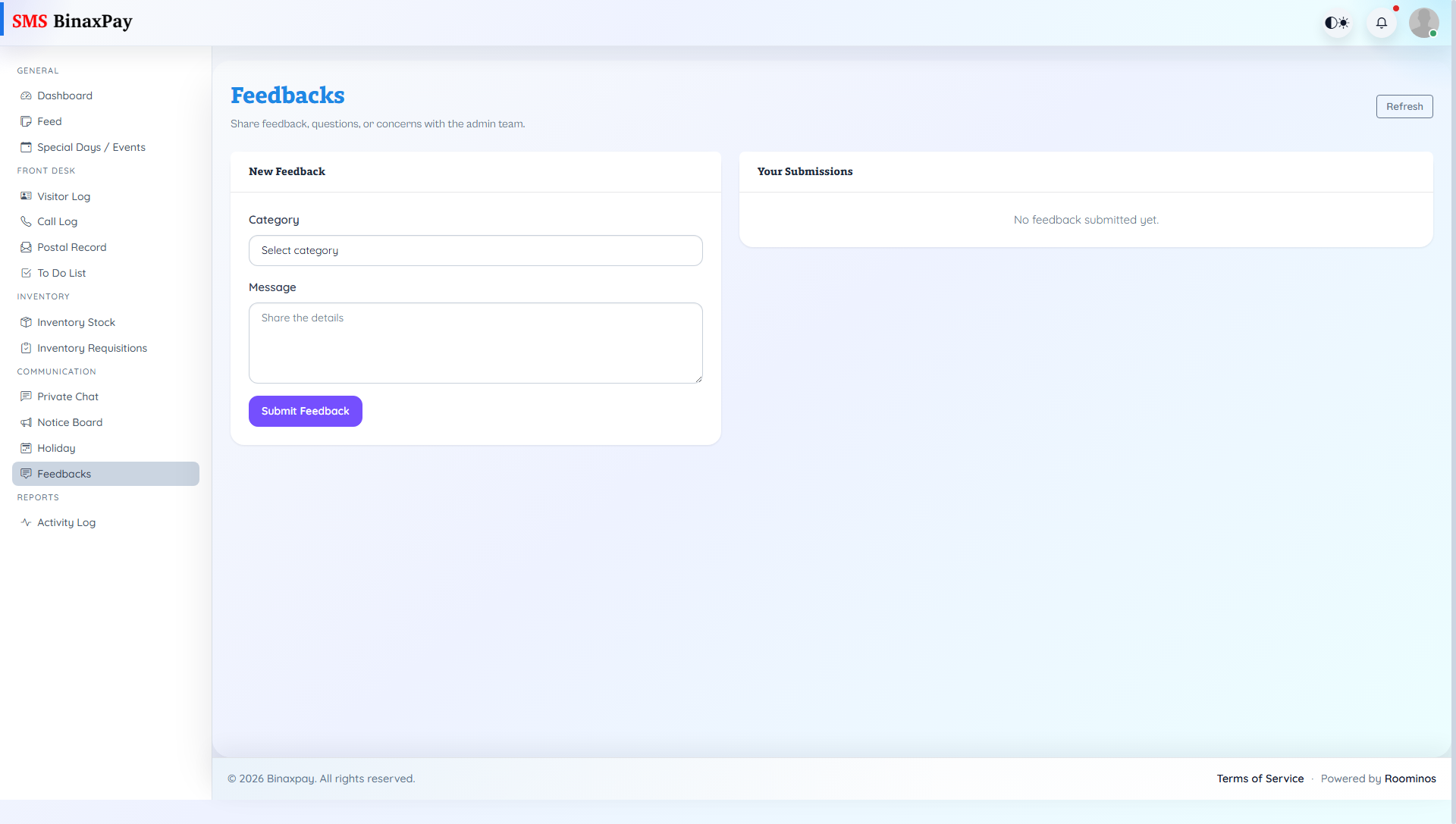1456x824 pixels.
Task: Click inside the Share the details message box
Action: 475,343
